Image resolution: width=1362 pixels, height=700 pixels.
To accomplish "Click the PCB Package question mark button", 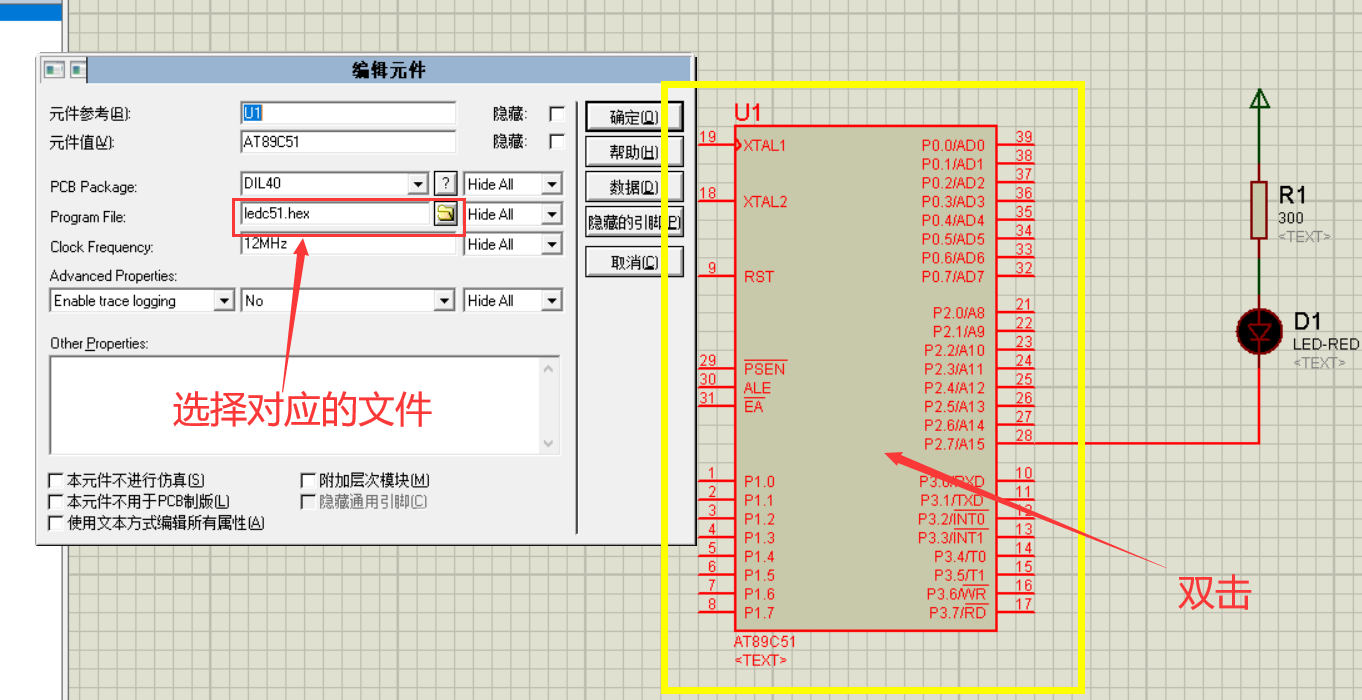I will [x=446, y=184].
